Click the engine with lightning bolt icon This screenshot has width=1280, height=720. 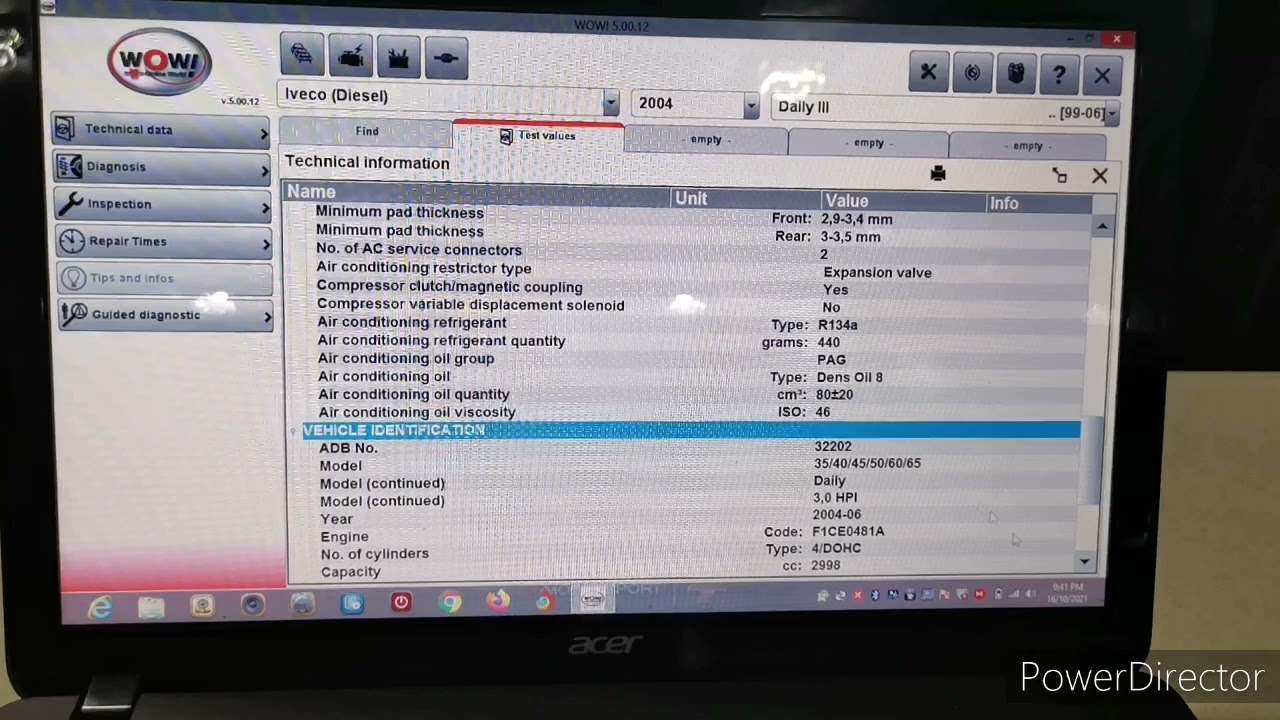(x=350, y=57)
